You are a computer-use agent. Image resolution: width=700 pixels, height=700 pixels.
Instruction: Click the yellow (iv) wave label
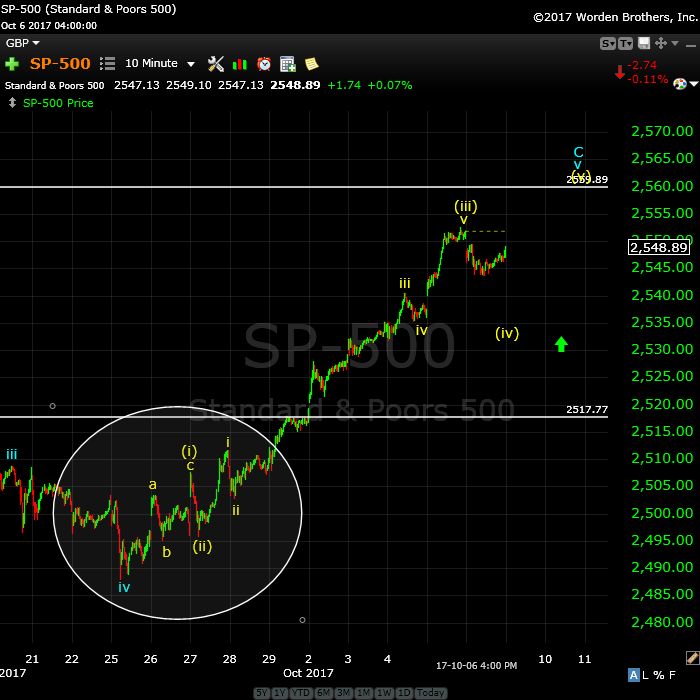pos(507,333)
